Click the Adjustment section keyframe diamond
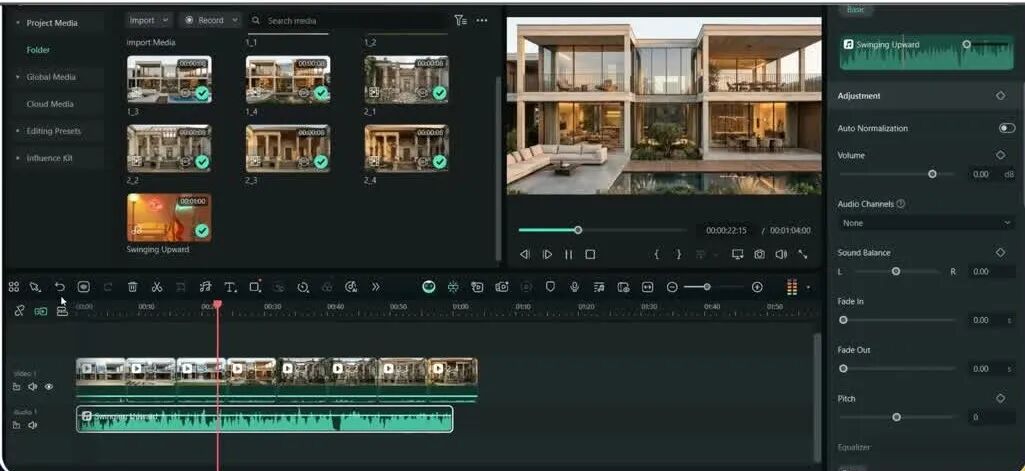This screenshot has width=1025, height=471. 1000,95
